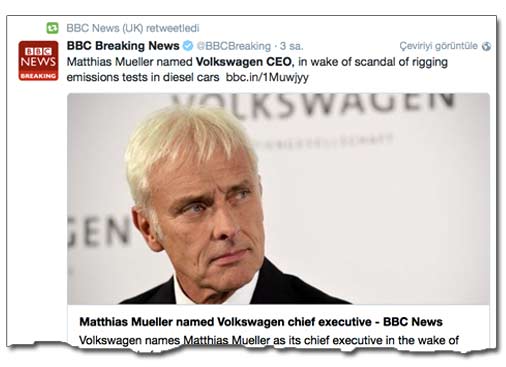
Task: Open the bbc.in/1Muwjyy short link
Action: coord(267,77)
